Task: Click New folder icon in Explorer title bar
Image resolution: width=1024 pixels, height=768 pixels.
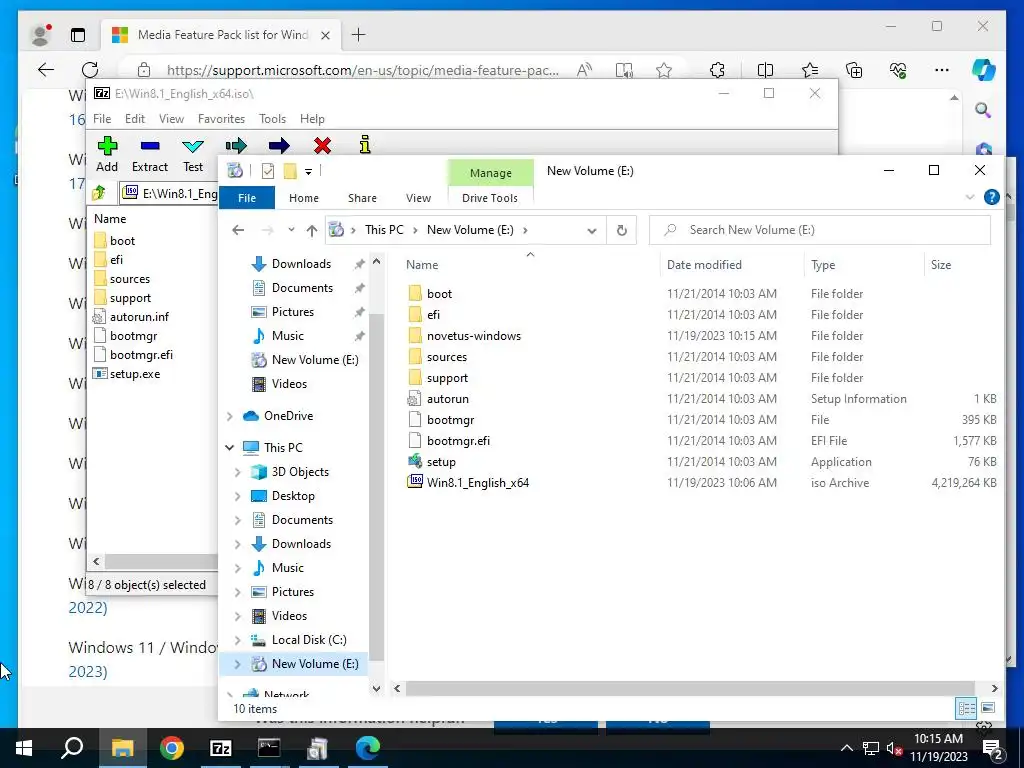Action: click(290, 171)
